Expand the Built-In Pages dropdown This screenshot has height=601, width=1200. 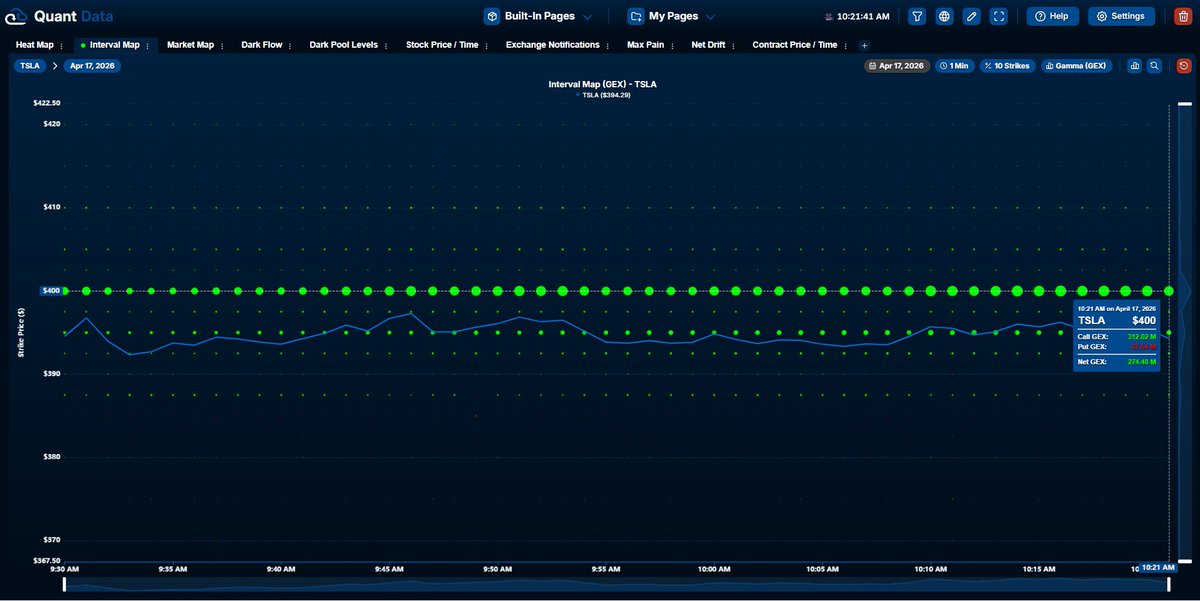click(587, 17)
